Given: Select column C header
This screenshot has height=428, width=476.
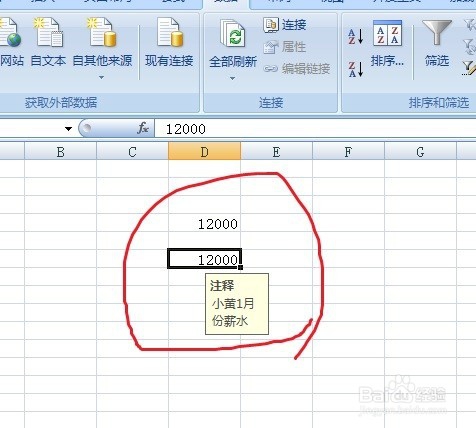Looking at the screenshot, I should (132, 152).
